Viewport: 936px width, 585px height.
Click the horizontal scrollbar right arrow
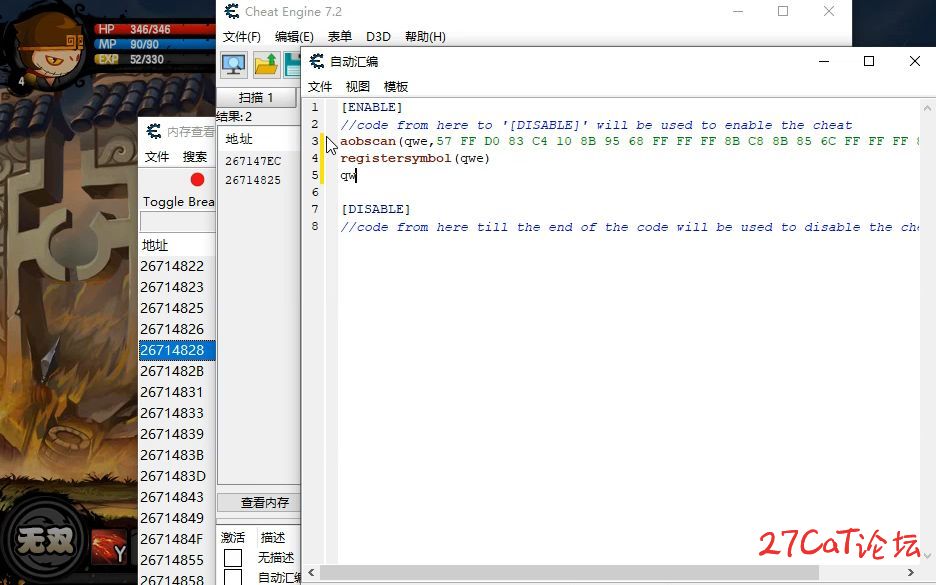coord(910,572)
